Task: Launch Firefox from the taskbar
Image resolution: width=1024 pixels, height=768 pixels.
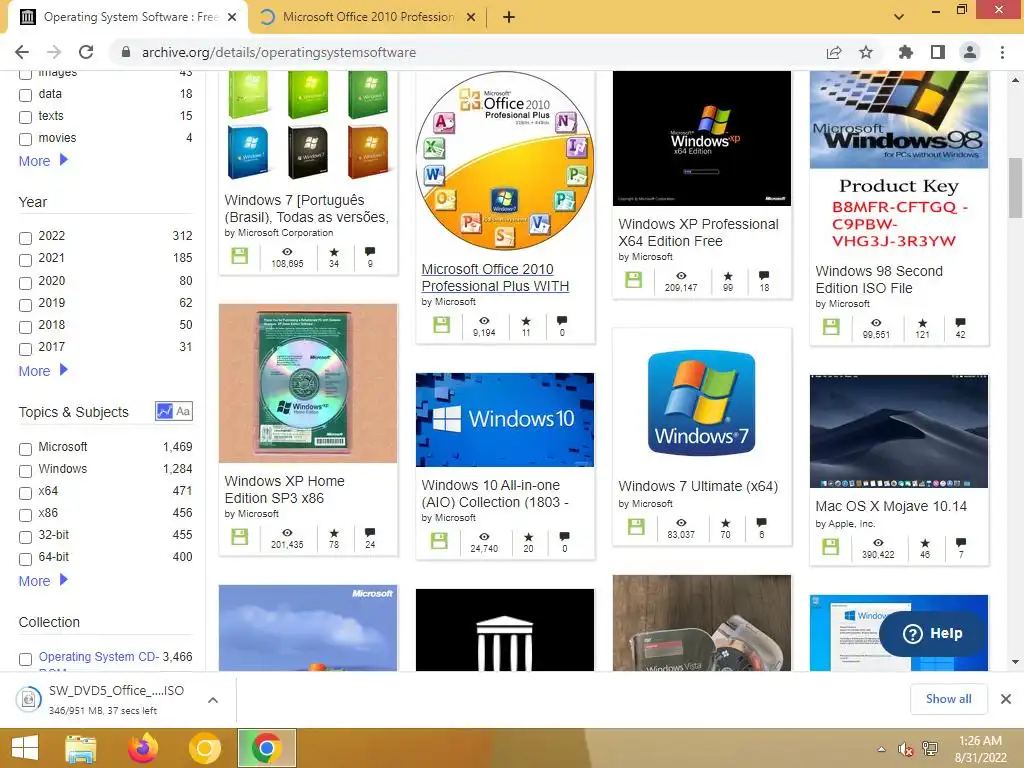Action: [143, 748]
